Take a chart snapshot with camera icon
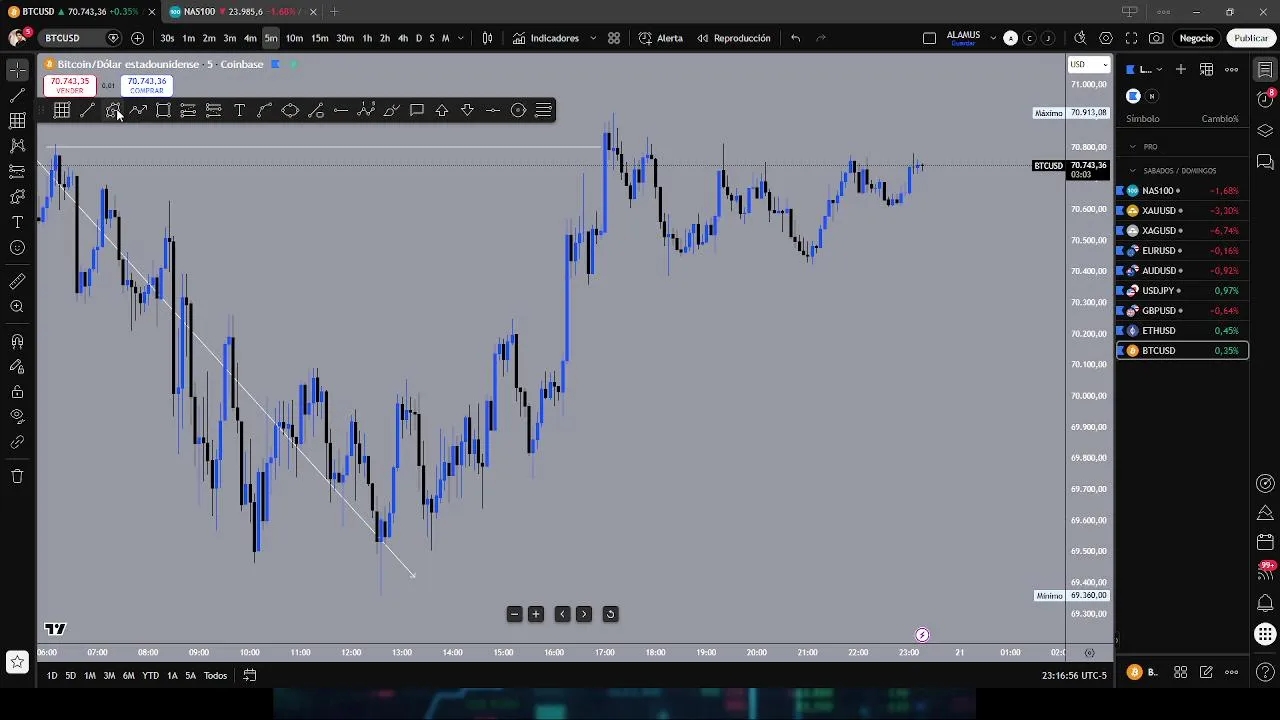Screen dimensions: 1280x720 tap(1156, 38)
